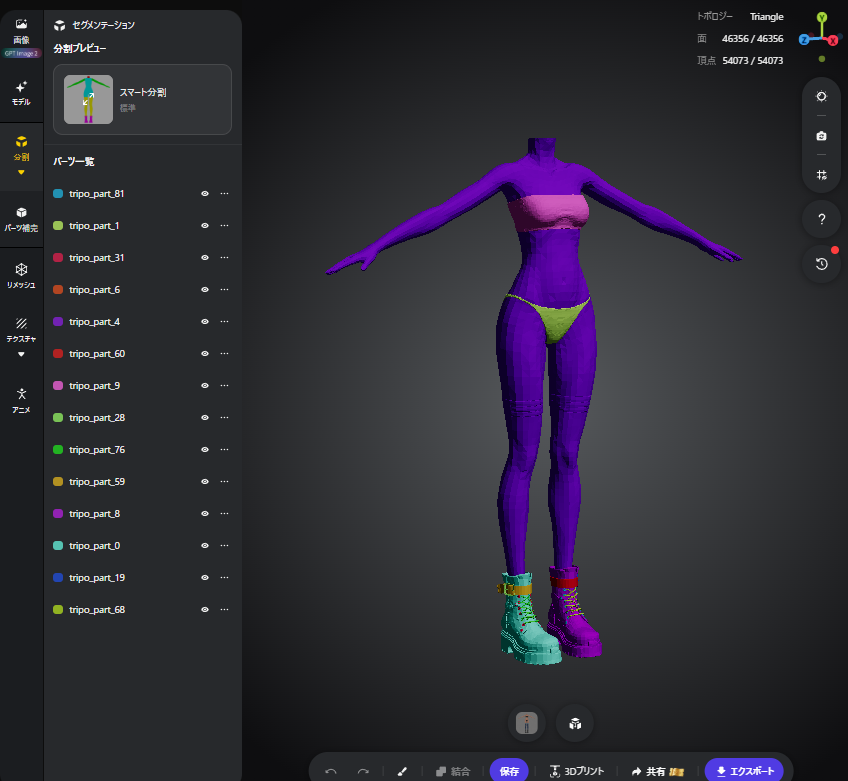Click the 保存 save button

509,771
